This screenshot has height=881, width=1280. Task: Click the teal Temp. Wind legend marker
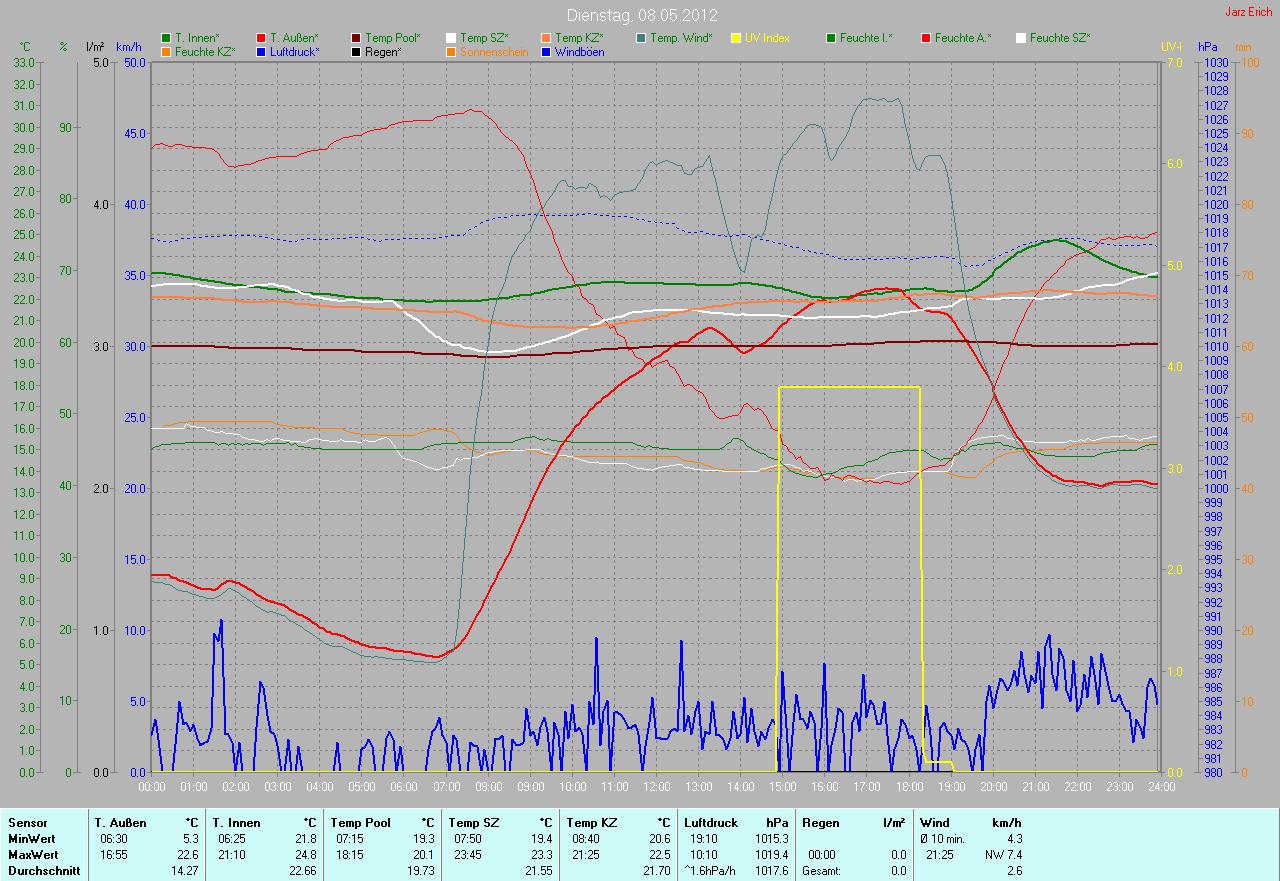click(641, 38)
